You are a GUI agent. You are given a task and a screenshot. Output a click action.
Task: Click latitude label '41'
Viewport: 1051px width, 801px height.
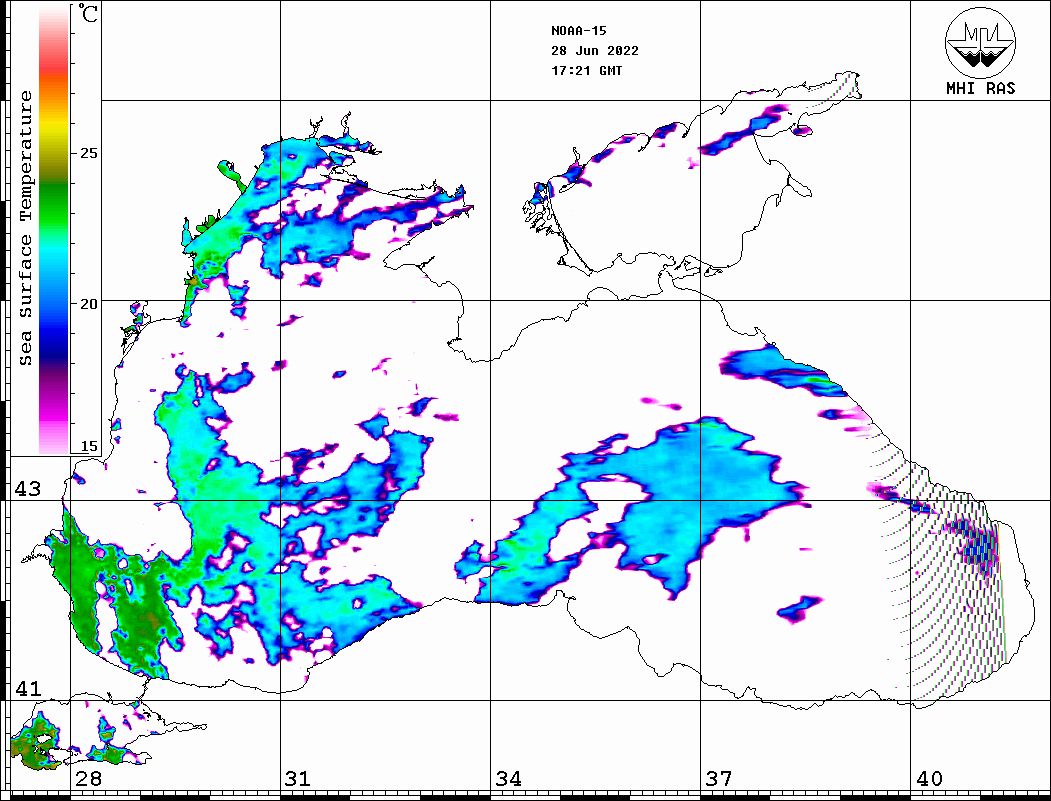(28, 688)
